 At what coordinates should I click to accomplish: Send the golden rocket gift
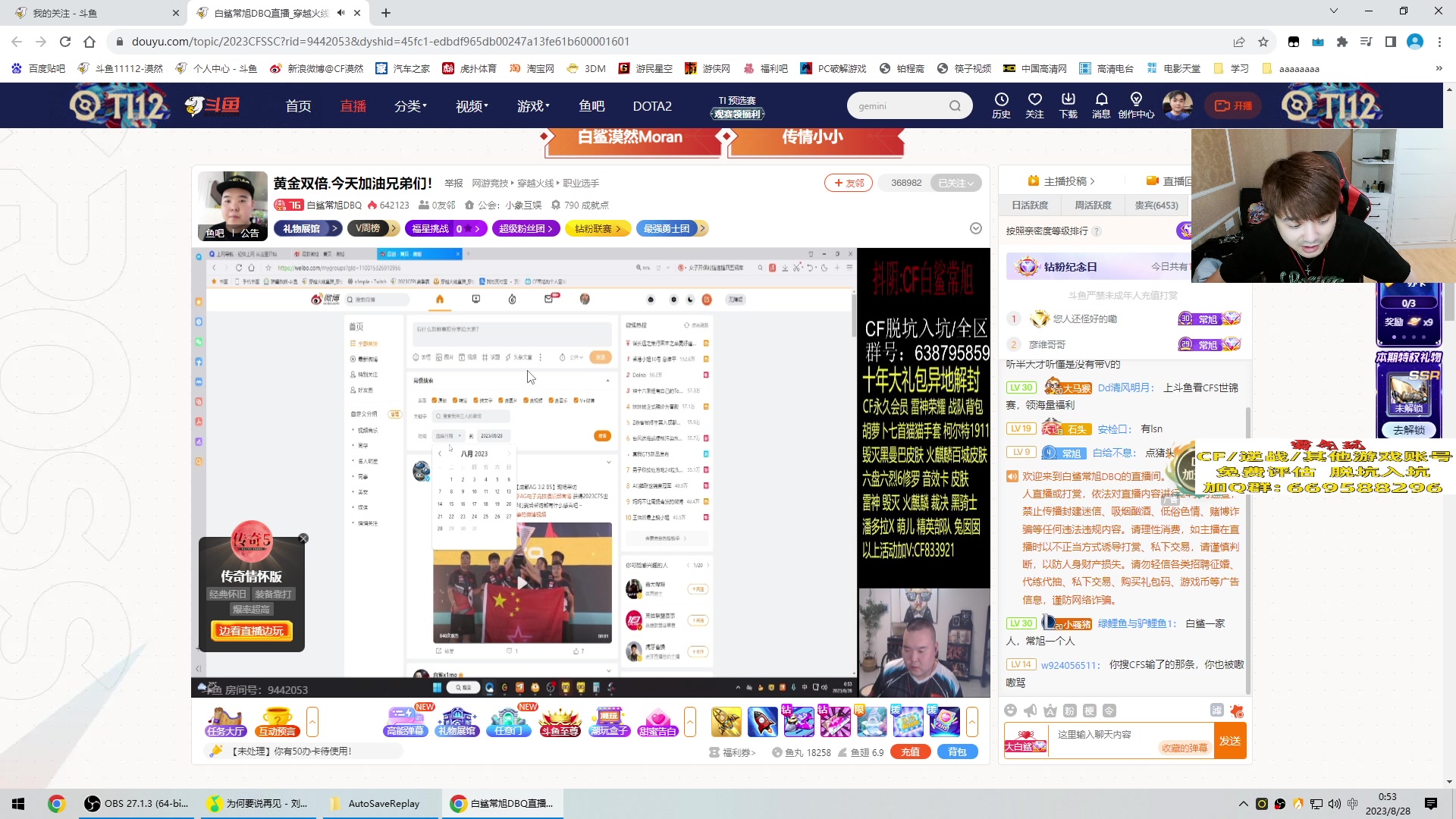coord(726,722)
